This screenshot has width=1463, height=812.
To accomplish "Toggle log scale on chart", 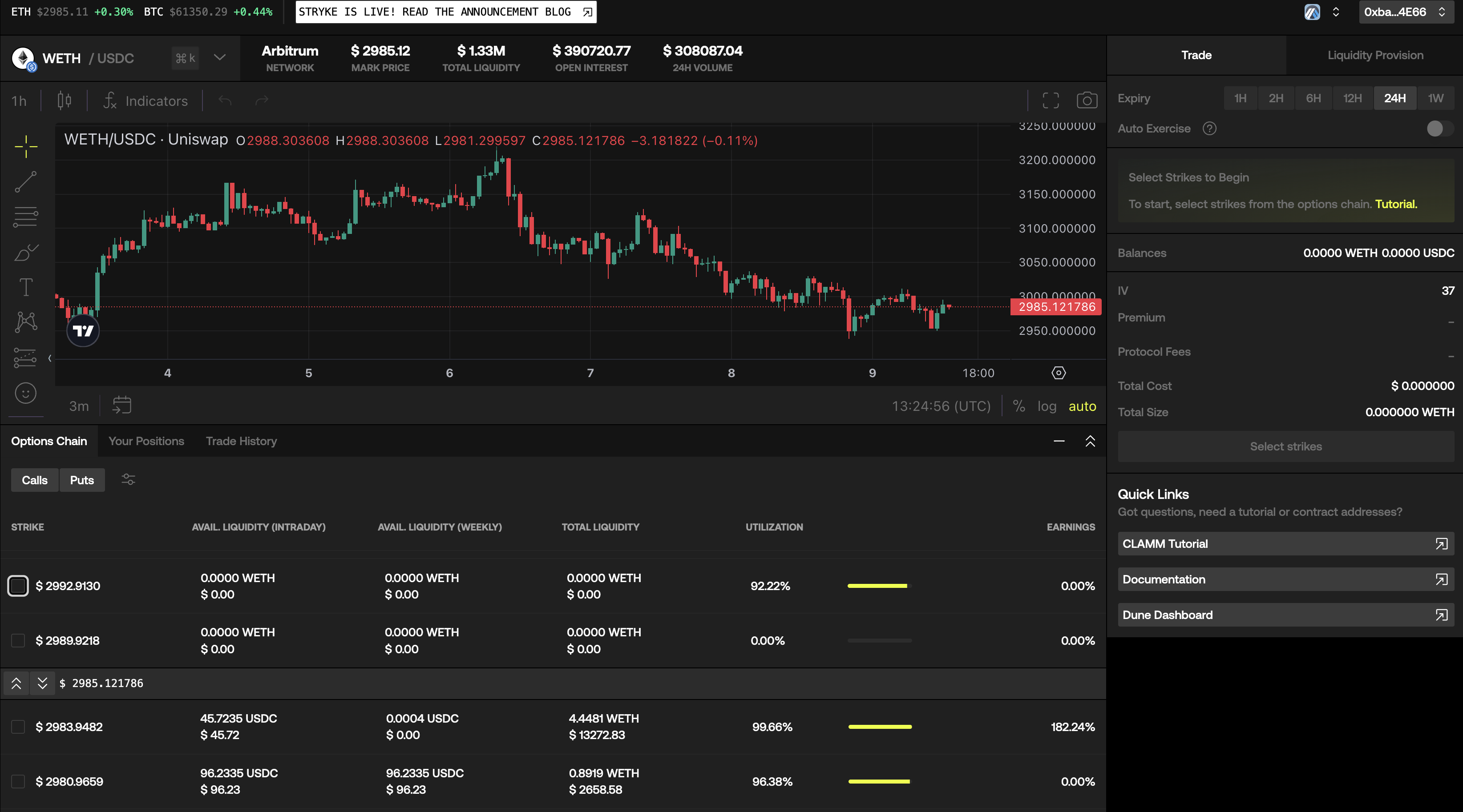I will [x=1047, y=406].
